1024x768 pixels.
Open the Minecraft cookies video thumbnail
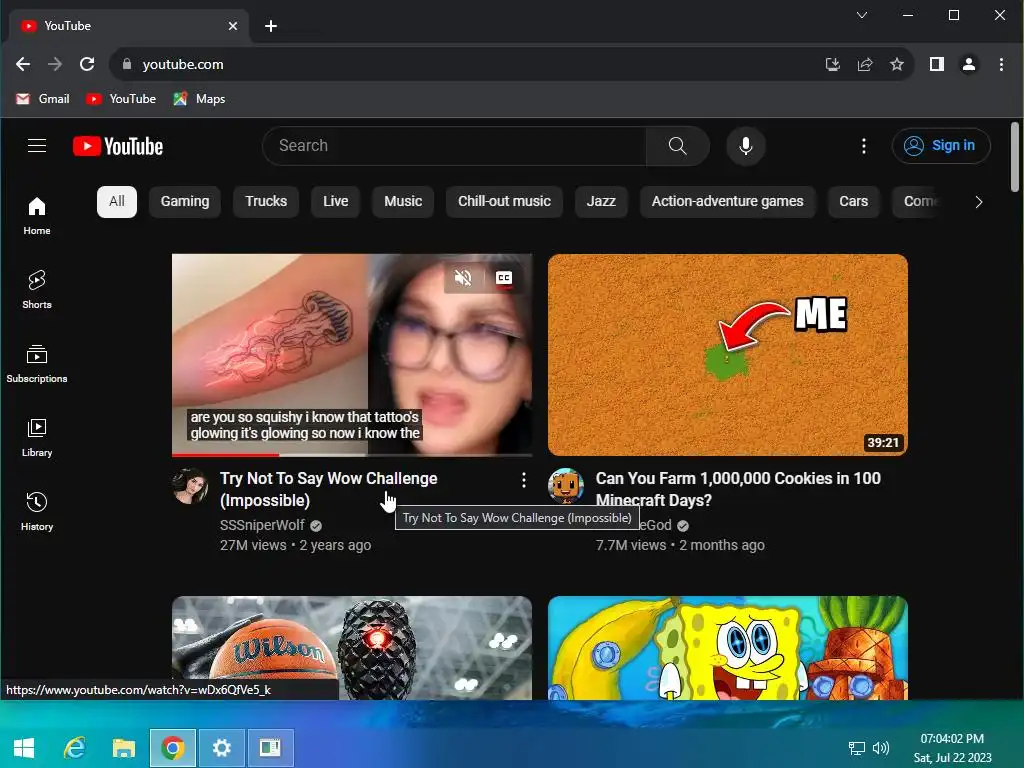pyautogui.click(x=728, y=355)
